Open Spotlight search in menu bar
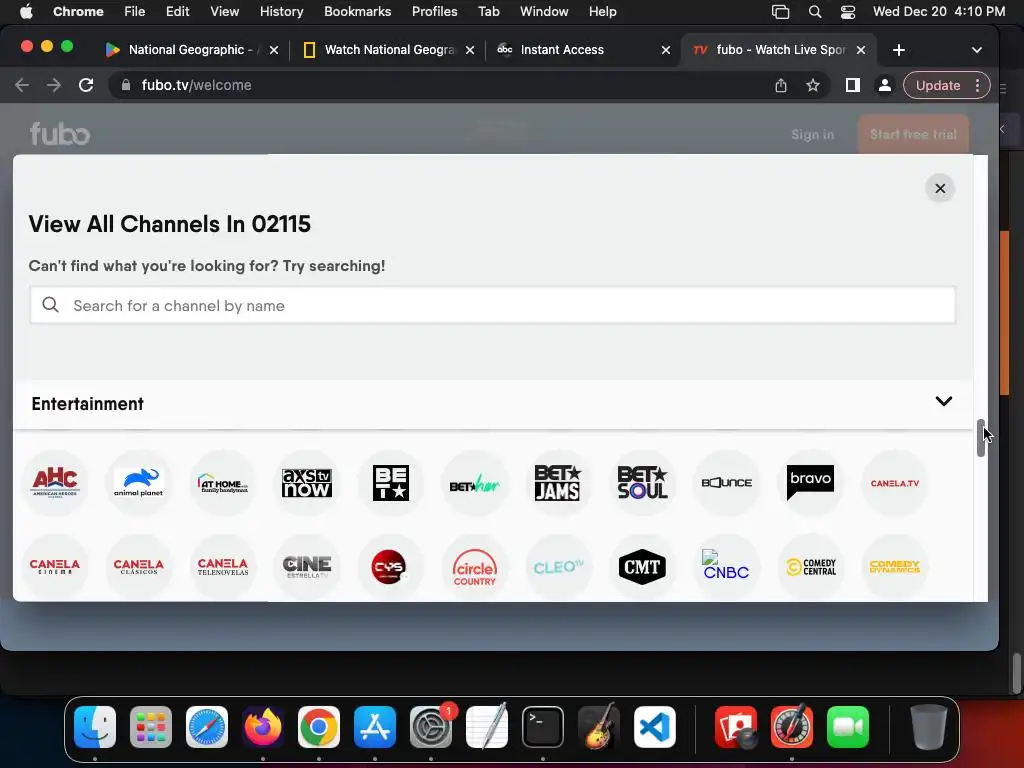Screen dimensions: 1024x768 [x=814, y=12]
